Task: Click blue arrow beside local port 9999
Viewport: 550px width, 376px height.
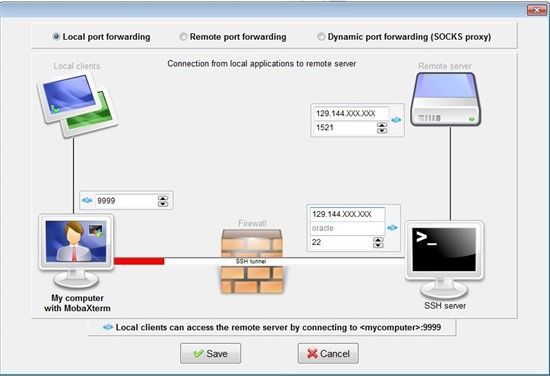Action: [x=87, y=200]
